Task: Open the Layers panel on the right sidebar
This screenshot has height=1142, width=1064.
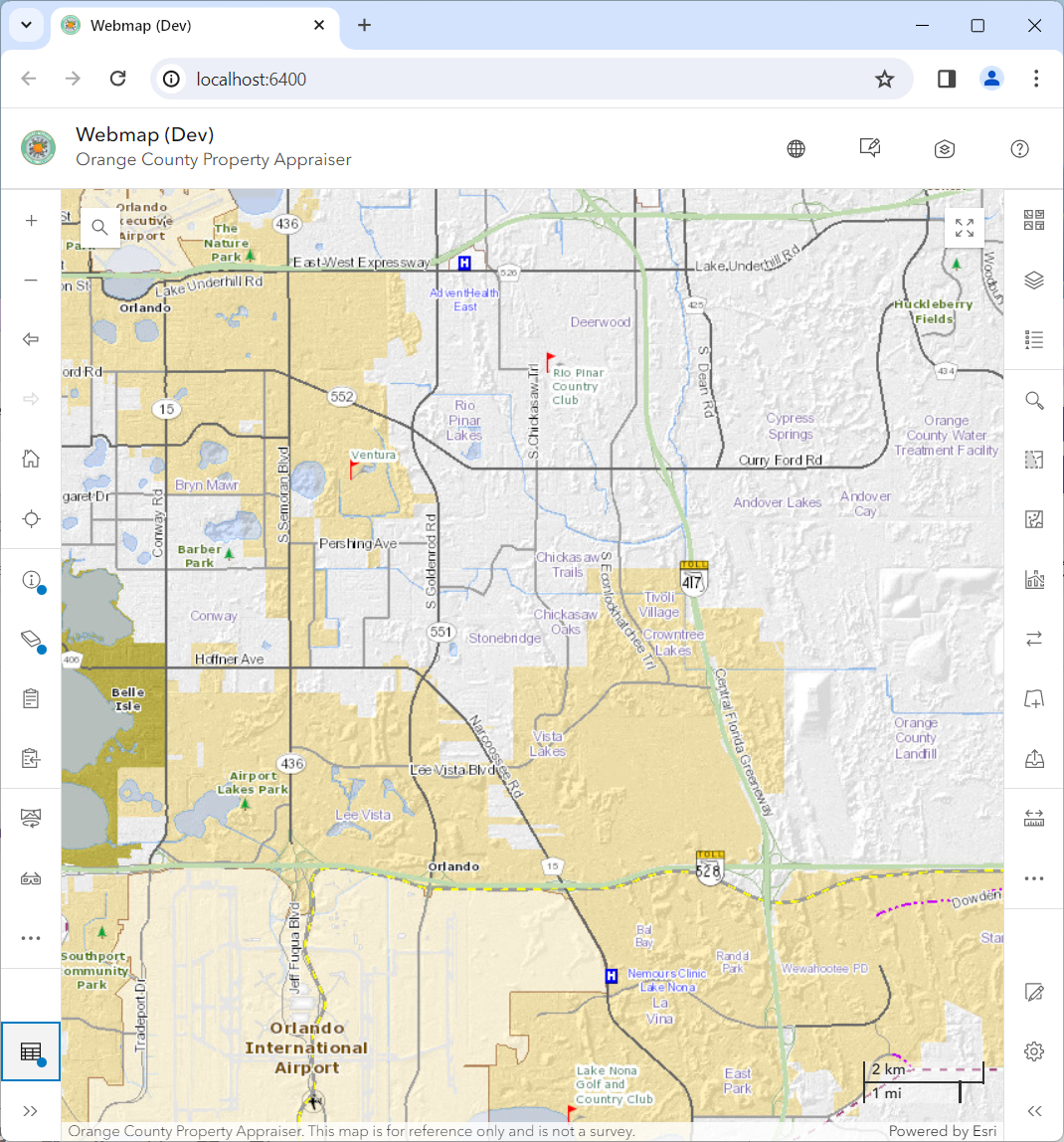Action: pos(1034,280)
